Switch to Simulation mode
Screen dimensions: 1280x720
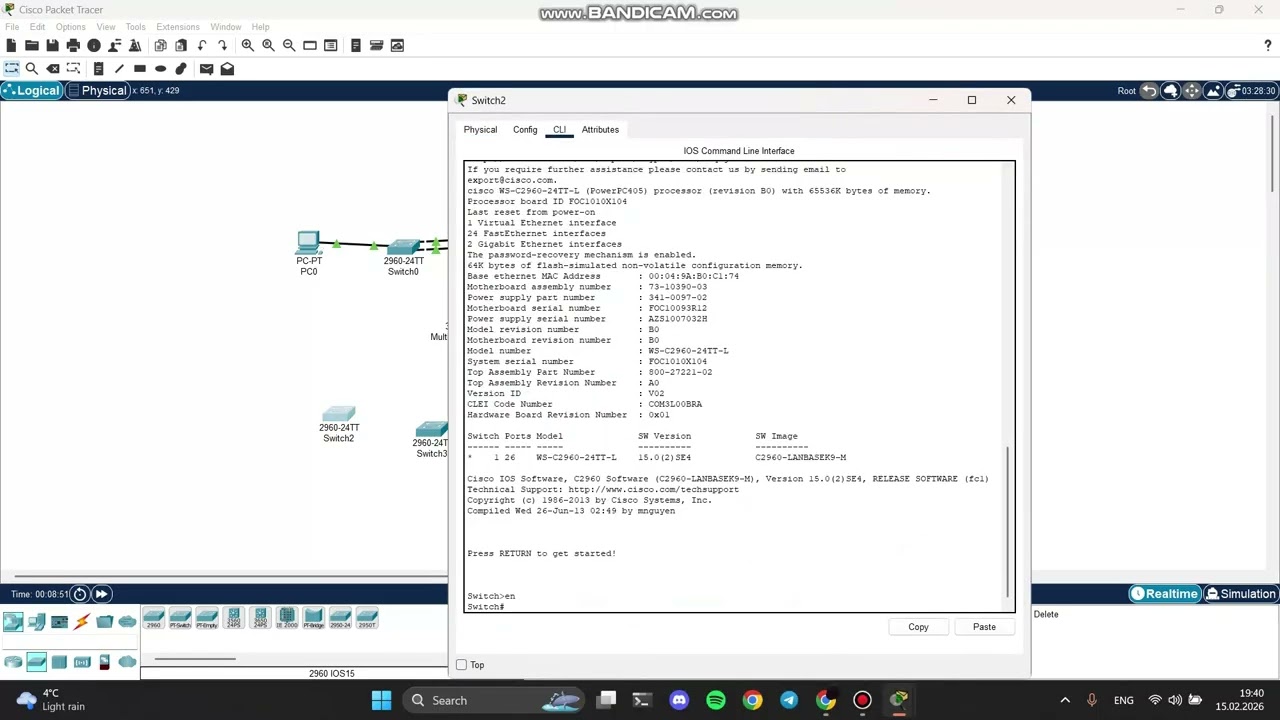click(x=1241, y=594)
